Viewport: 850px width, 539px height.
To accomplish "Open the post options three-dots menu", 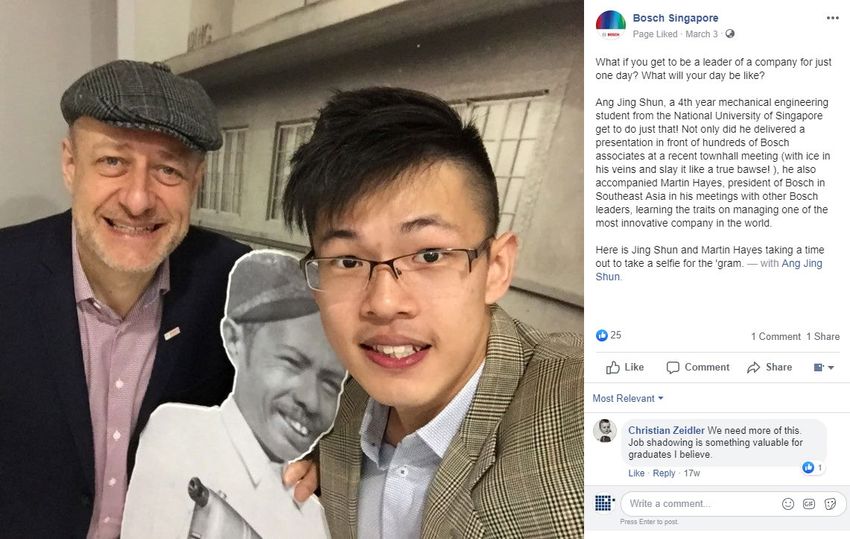I will pos(832,18).
